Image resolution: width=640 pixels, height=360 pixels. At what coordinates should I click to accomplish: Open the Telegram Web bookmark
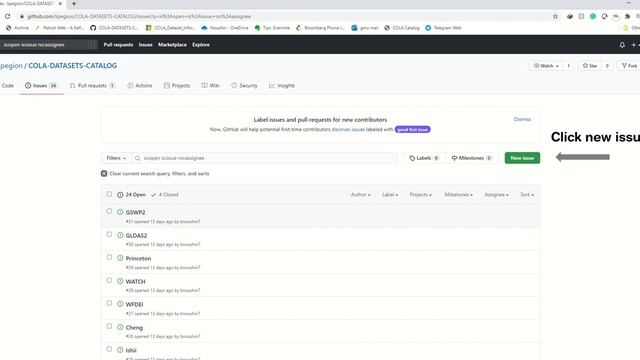[443, 28]
